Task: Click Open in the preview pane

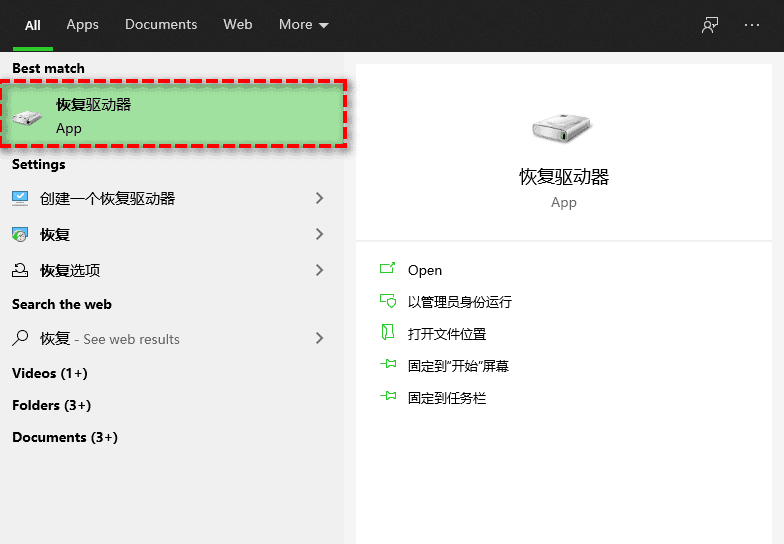Action: pyautogui.click(x=425, y=270)
